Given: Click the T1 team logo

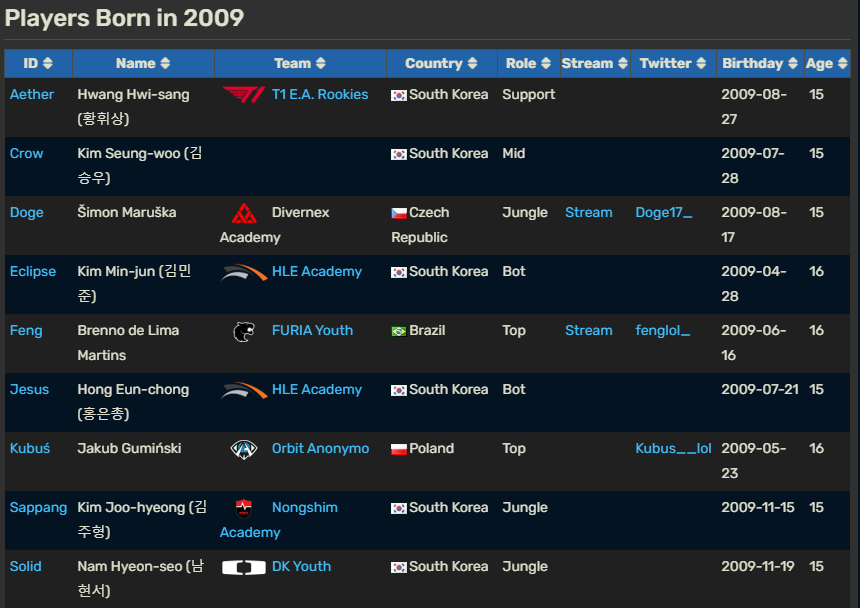Looking at the screenshot, I should click(244, 95).
